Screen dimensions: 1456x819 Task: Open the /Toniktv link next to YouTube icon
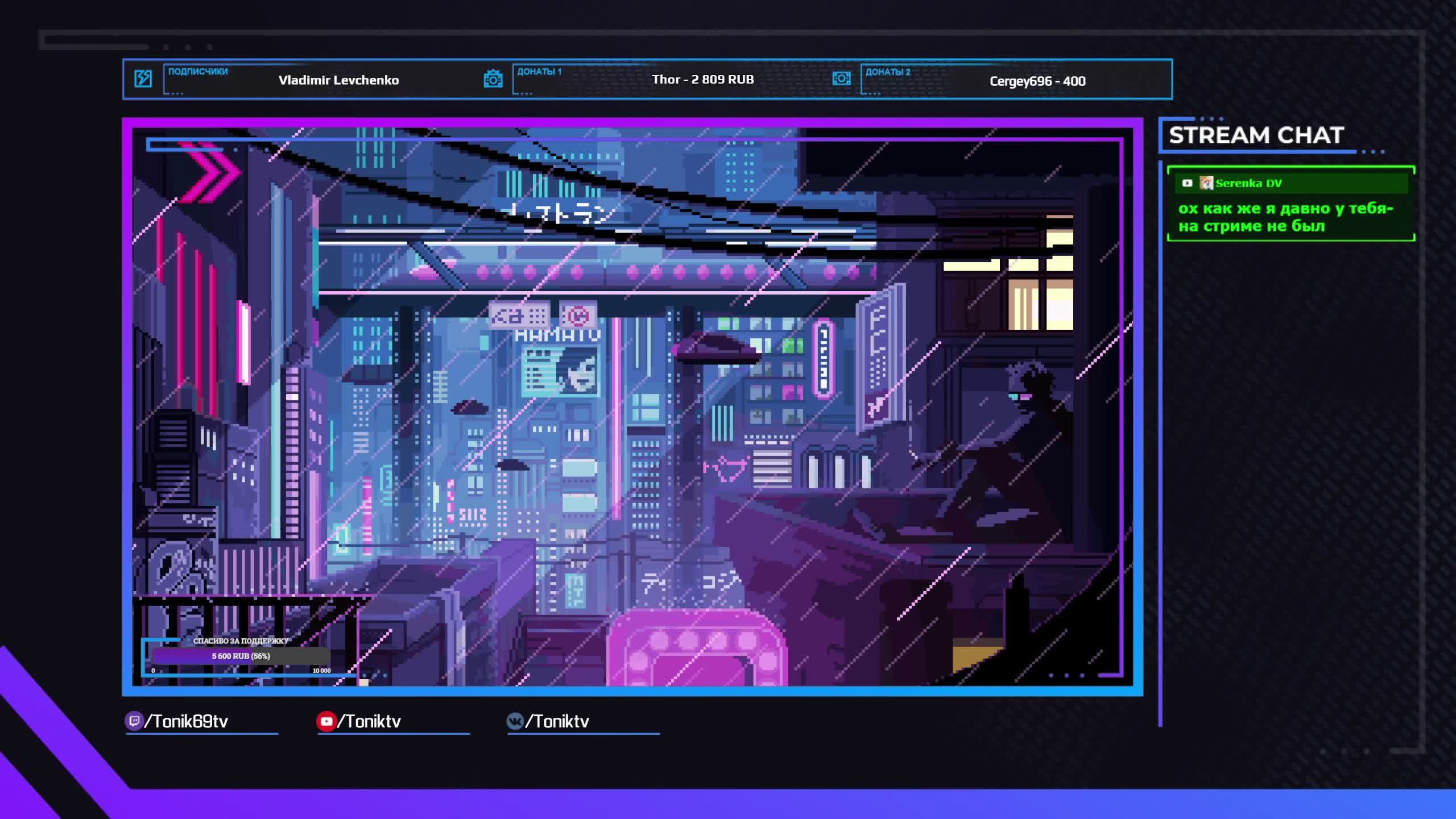(370, 721)
